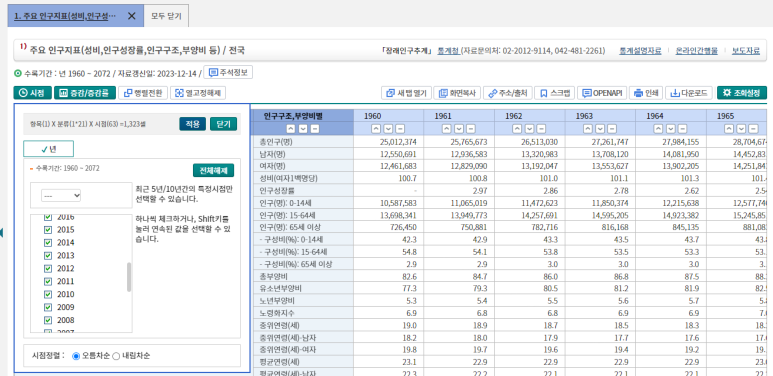This screenshot has height=376, width=773.
Task: Click the minus icon under 1962
Action: click(541, 129)
